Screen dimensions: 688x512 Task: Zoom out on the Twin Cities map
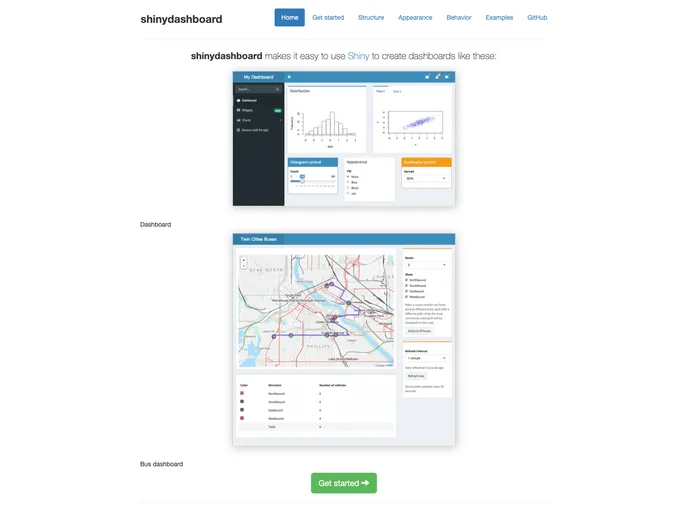tap(243, 267)
